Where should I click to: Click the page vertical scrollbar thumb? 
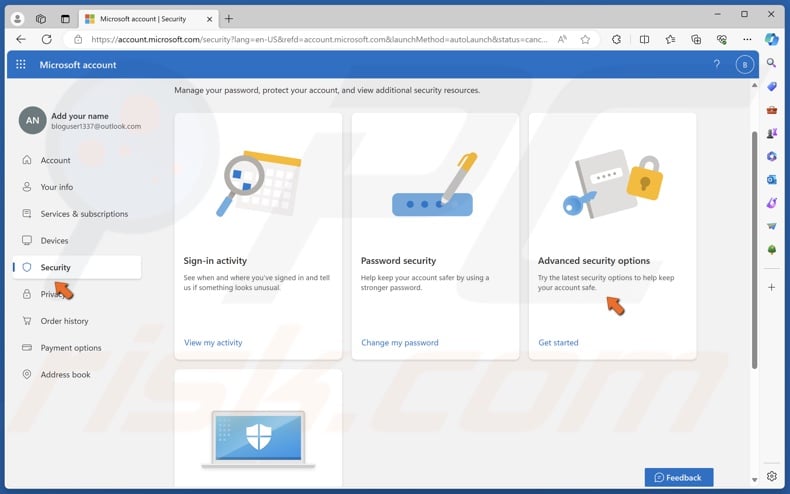pos(754,250)
